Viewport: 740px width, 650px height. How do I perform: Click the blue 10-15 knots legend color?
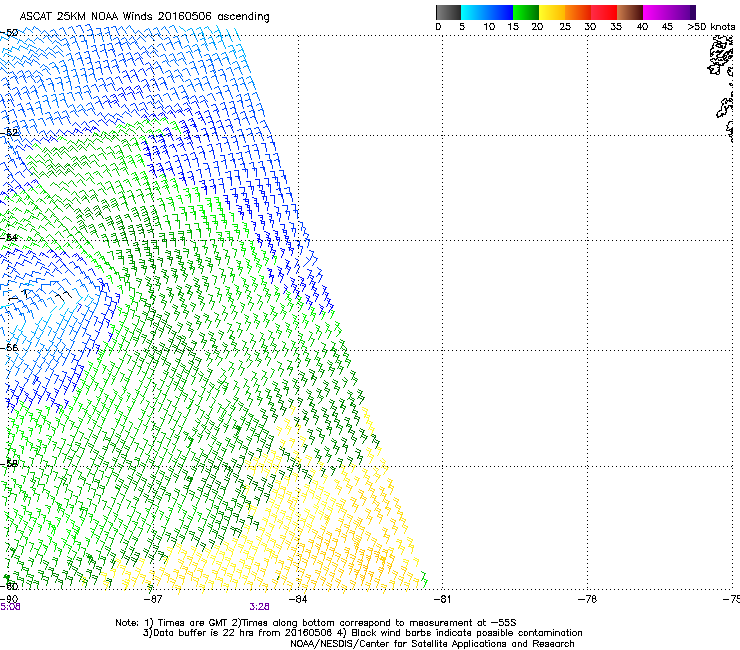[x=500, y=12]
